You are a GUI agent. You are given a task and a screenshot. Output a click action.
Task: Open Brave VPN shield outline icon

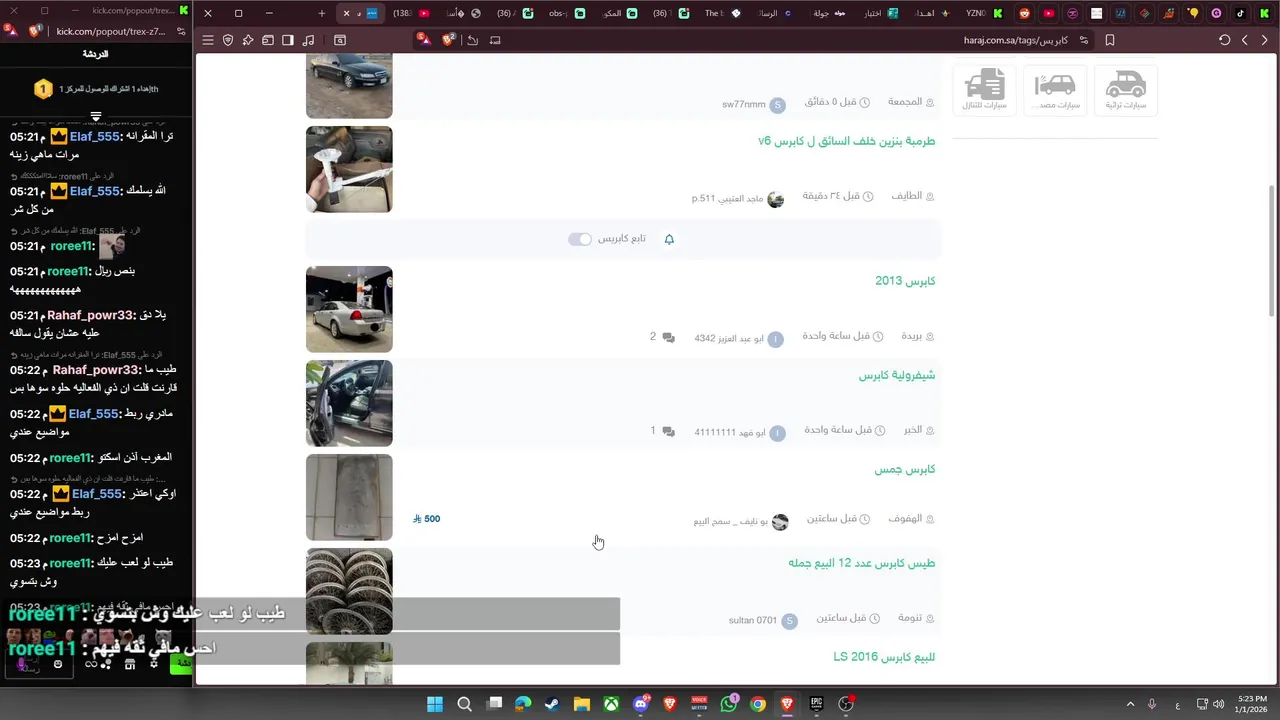(x=228, y=40)
